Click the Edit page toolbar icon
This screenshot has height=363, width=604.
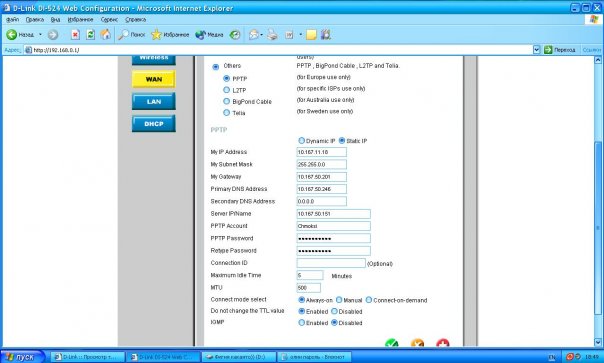tap(289, 35)
